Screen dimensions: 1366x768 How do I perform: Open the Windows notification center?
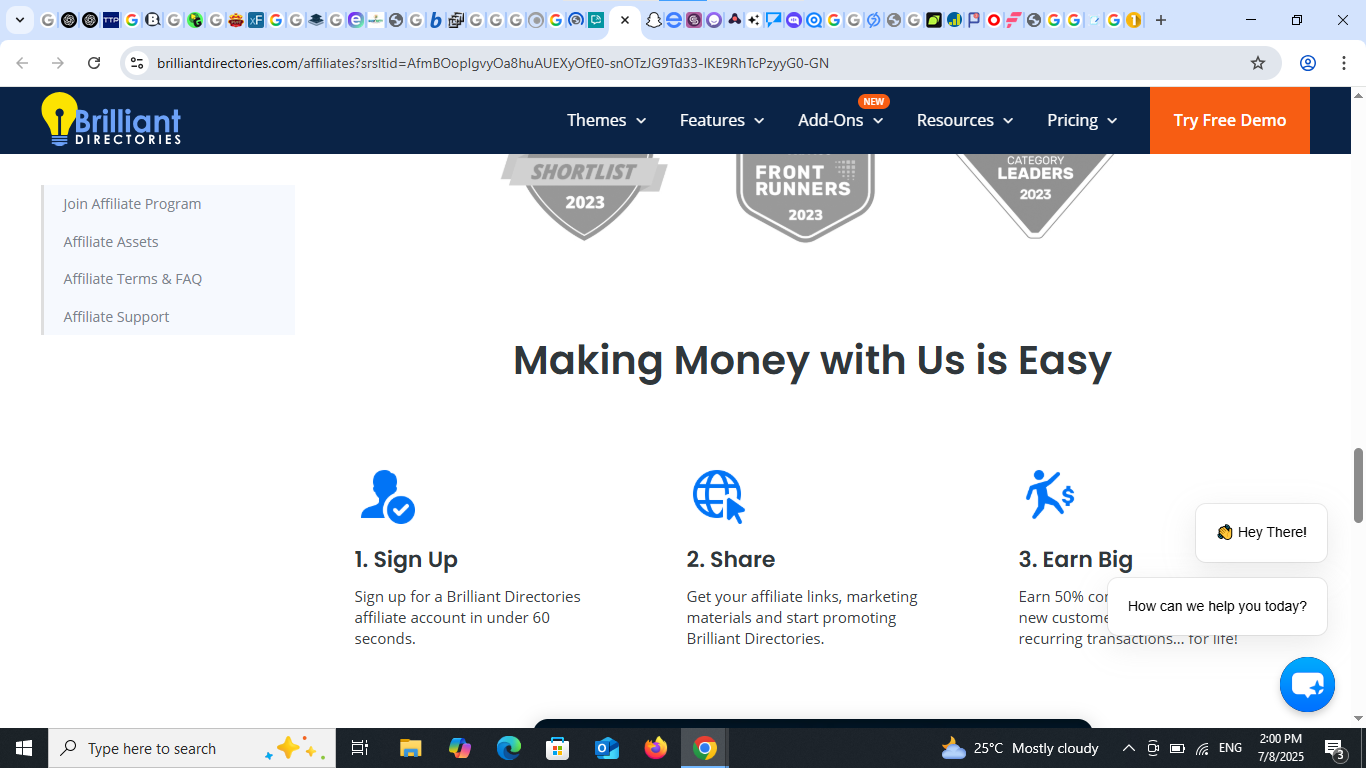click(1334, 748)
